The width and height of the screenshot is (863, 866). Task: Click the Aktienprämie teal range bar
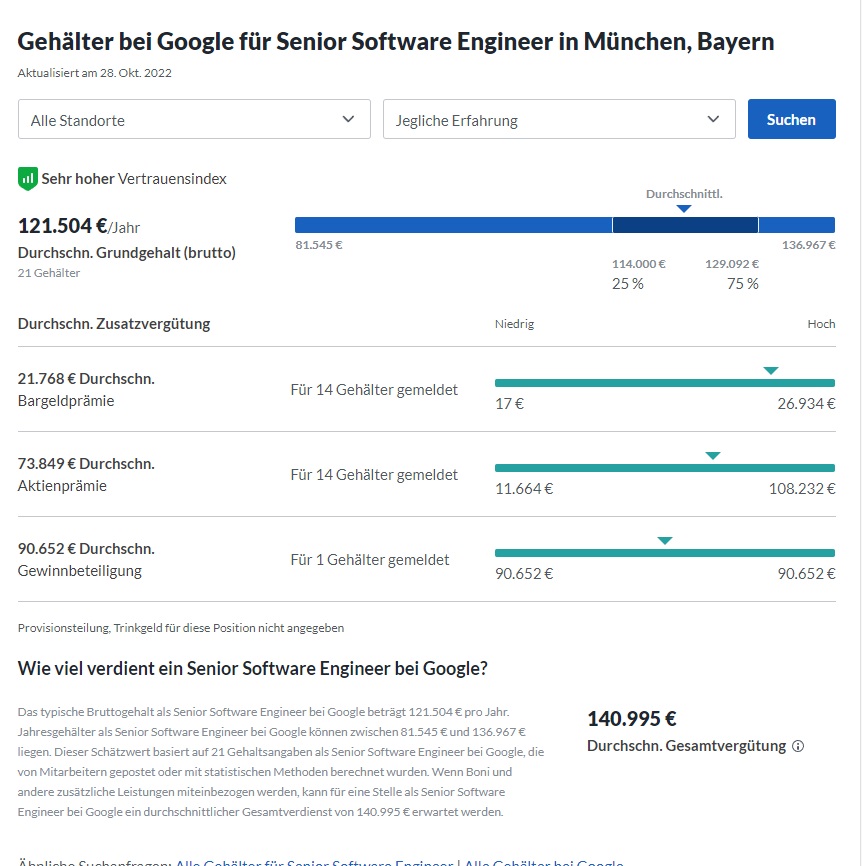click(665, 468)
